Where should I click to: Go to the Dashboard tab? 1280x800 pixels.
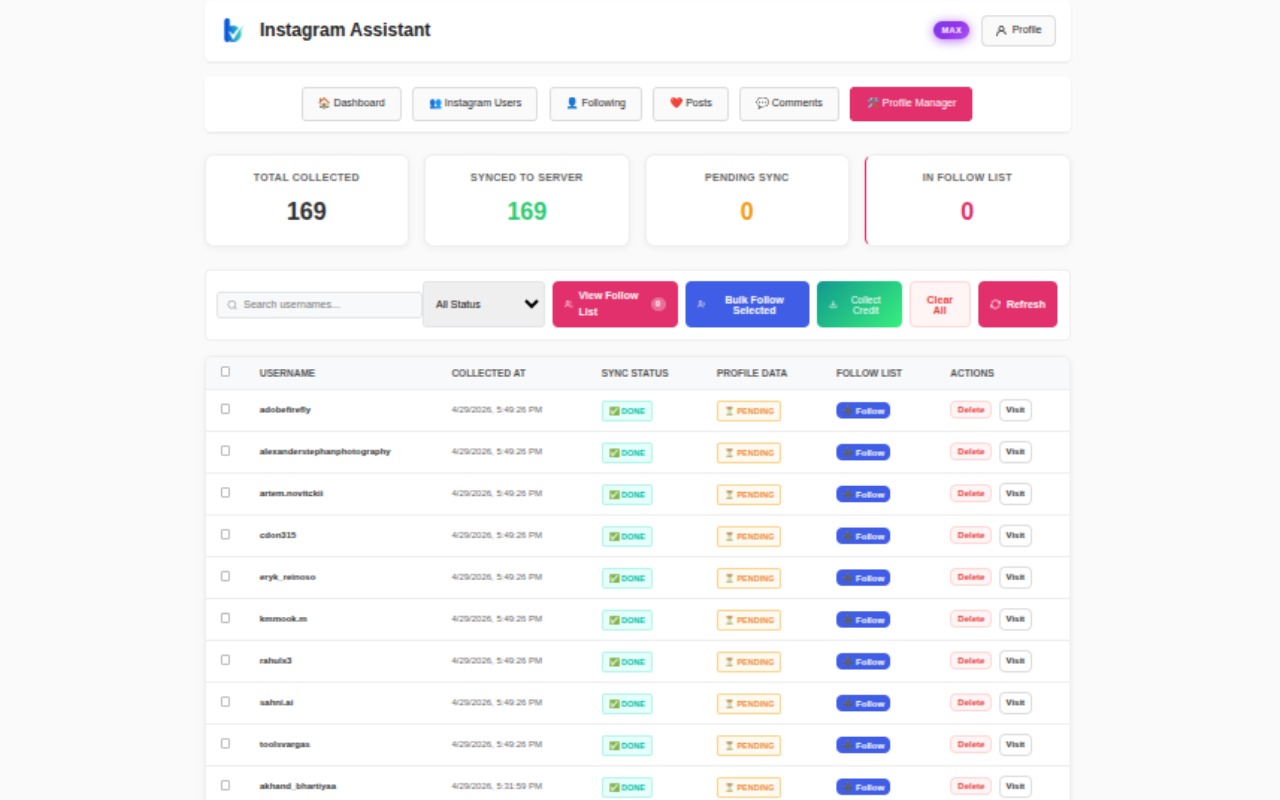[352, 104]
